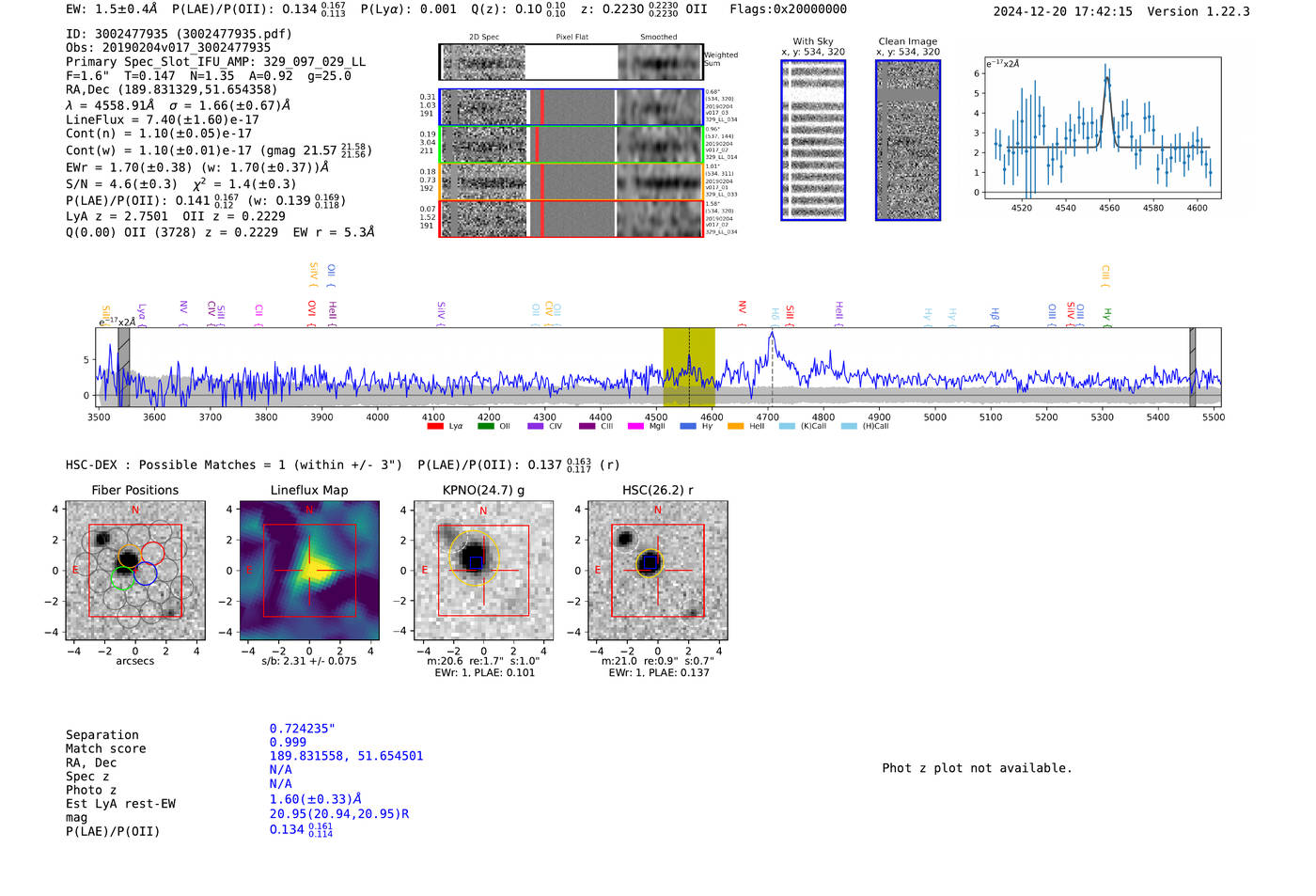Click the Fiber Positions image panel

pos(135,570)
